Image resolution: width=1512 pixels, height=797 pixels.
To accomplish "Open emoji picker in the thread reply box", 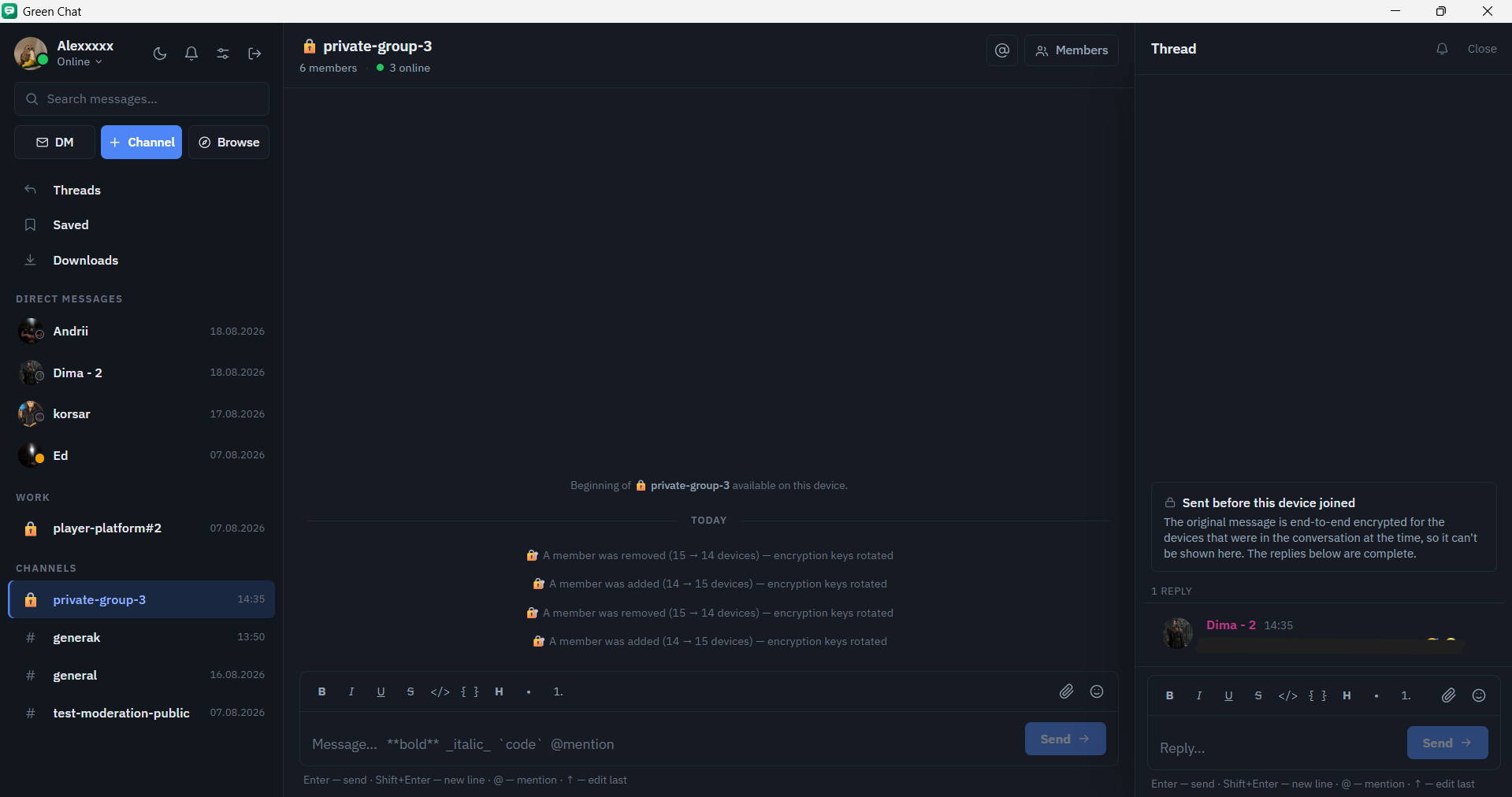I will [1479, 695].
